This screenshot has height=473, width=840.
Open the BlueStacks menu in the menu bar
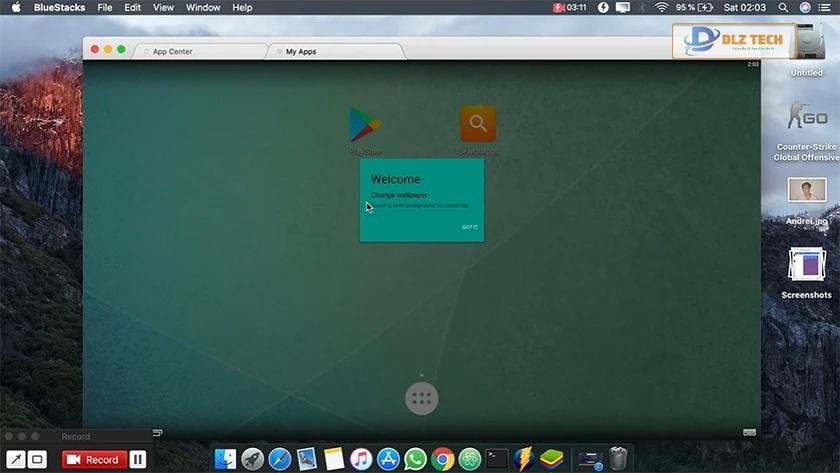59,7
